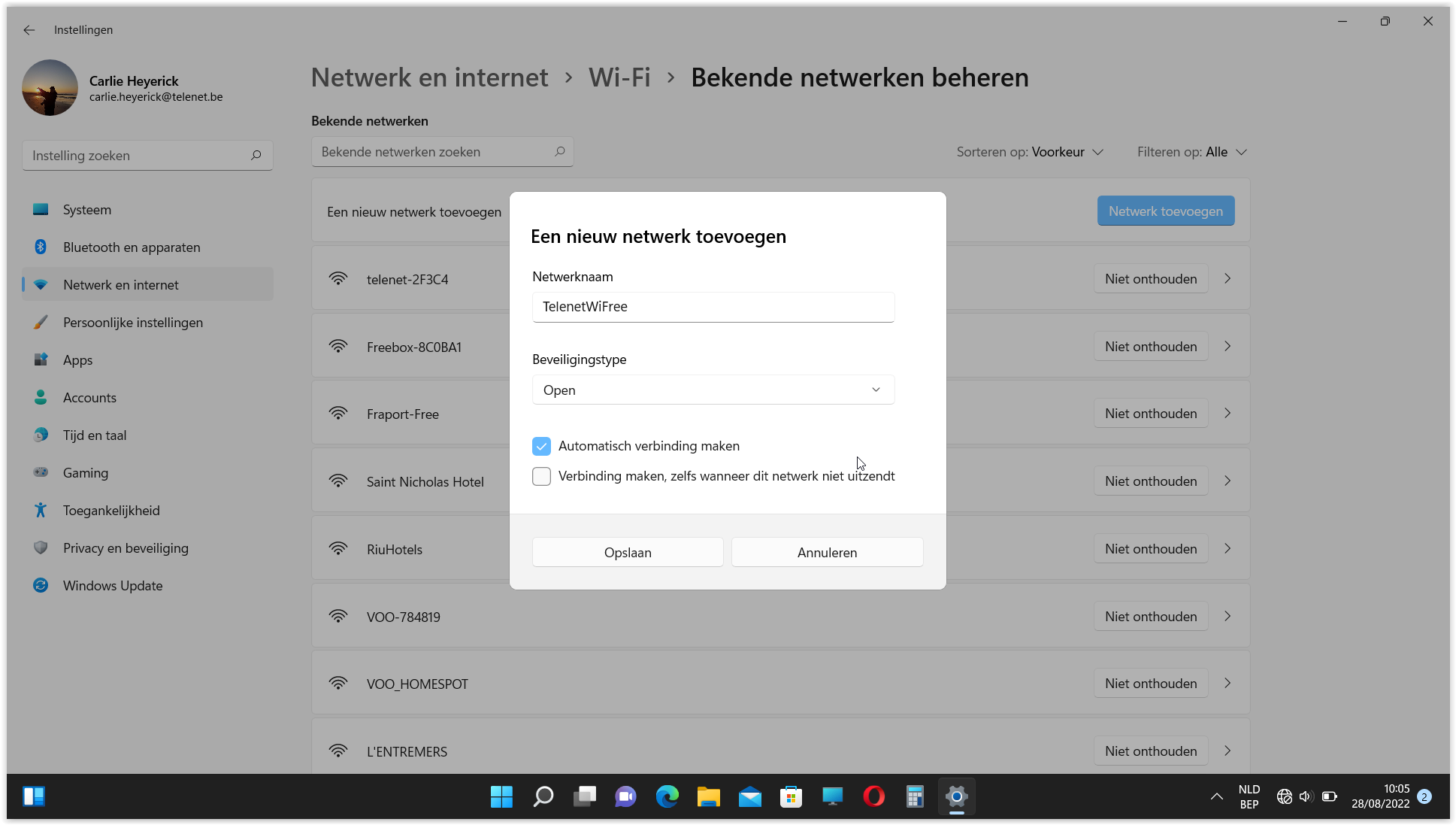The height and width of the screenshot is (825, 1456).
Task: Click the Bluetooth en apparaten icon
Action: point(41,247)
